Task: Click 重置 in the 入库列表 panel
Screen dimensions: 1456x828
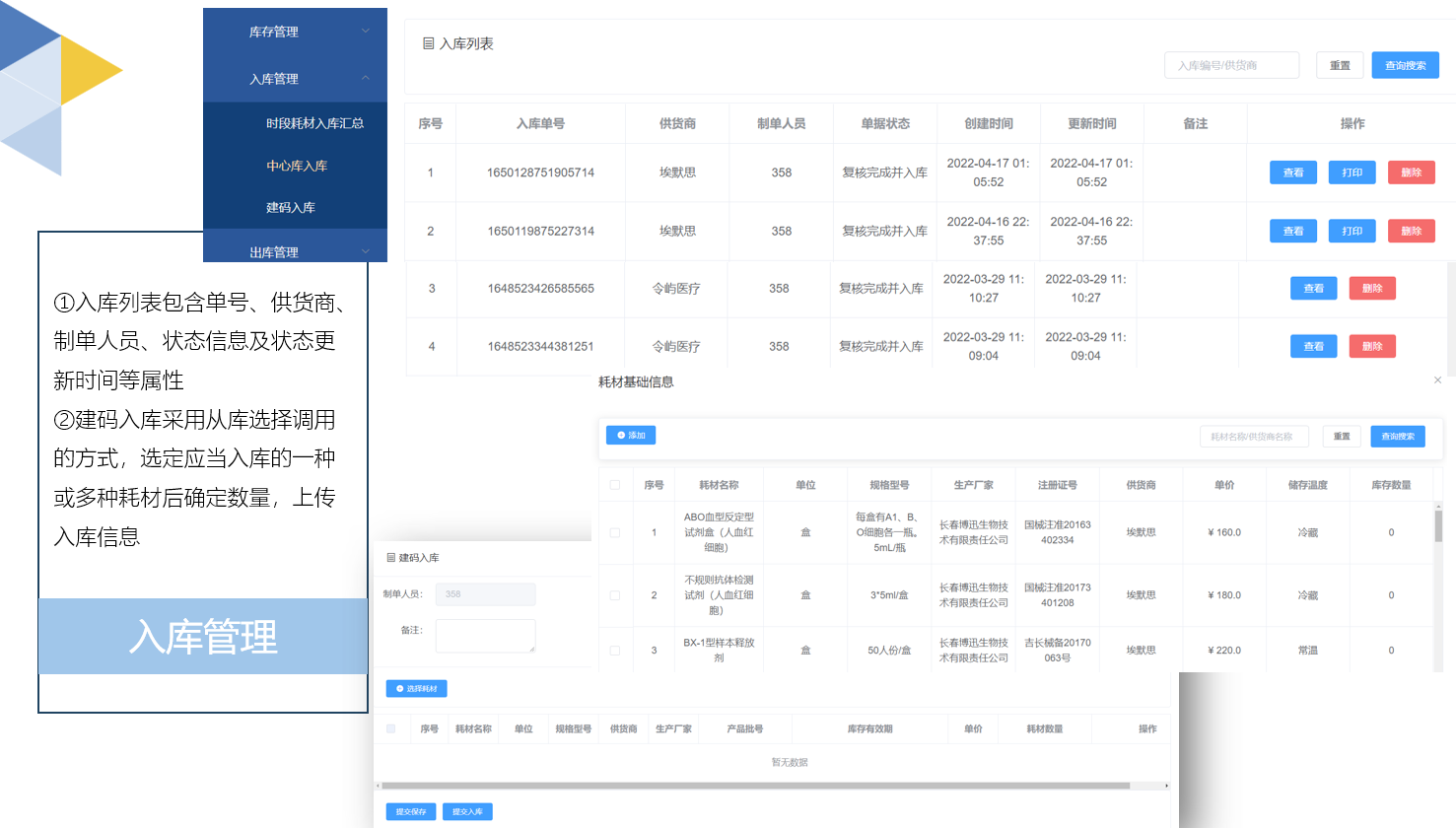Action: click(1340, 65)
